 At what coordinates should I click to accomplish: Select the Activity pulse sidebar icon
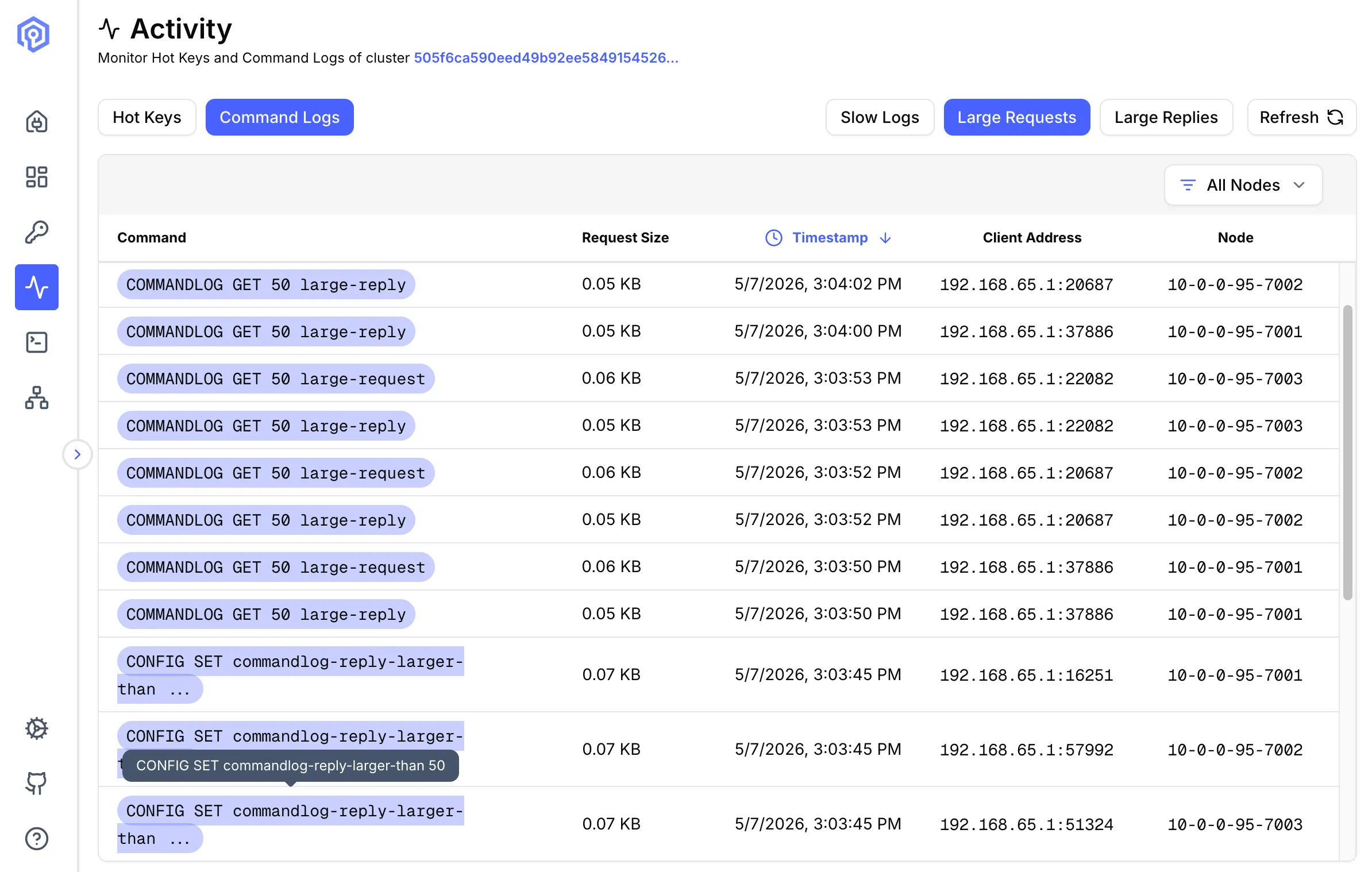pos(37,287)
